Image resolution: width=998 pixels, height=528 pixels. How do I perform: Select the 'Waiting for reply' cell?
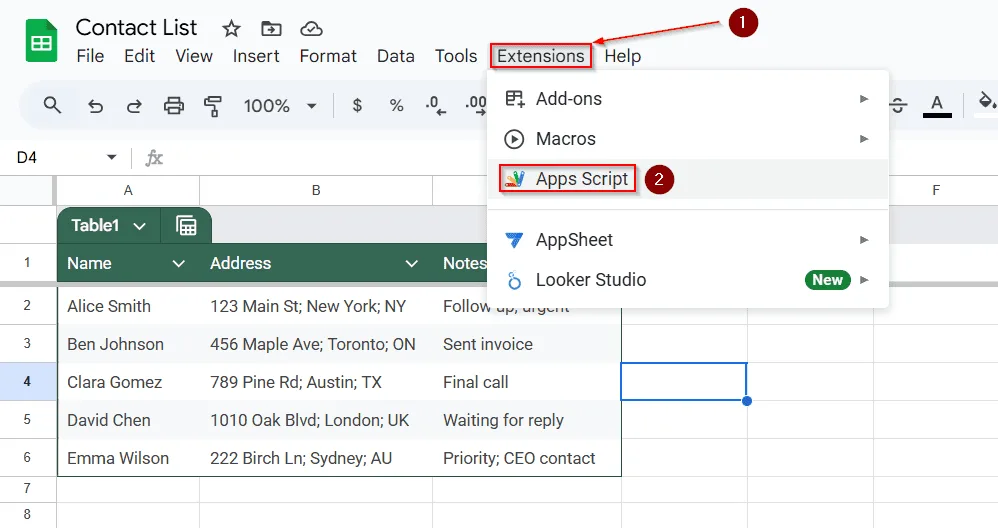pos(526,420)
